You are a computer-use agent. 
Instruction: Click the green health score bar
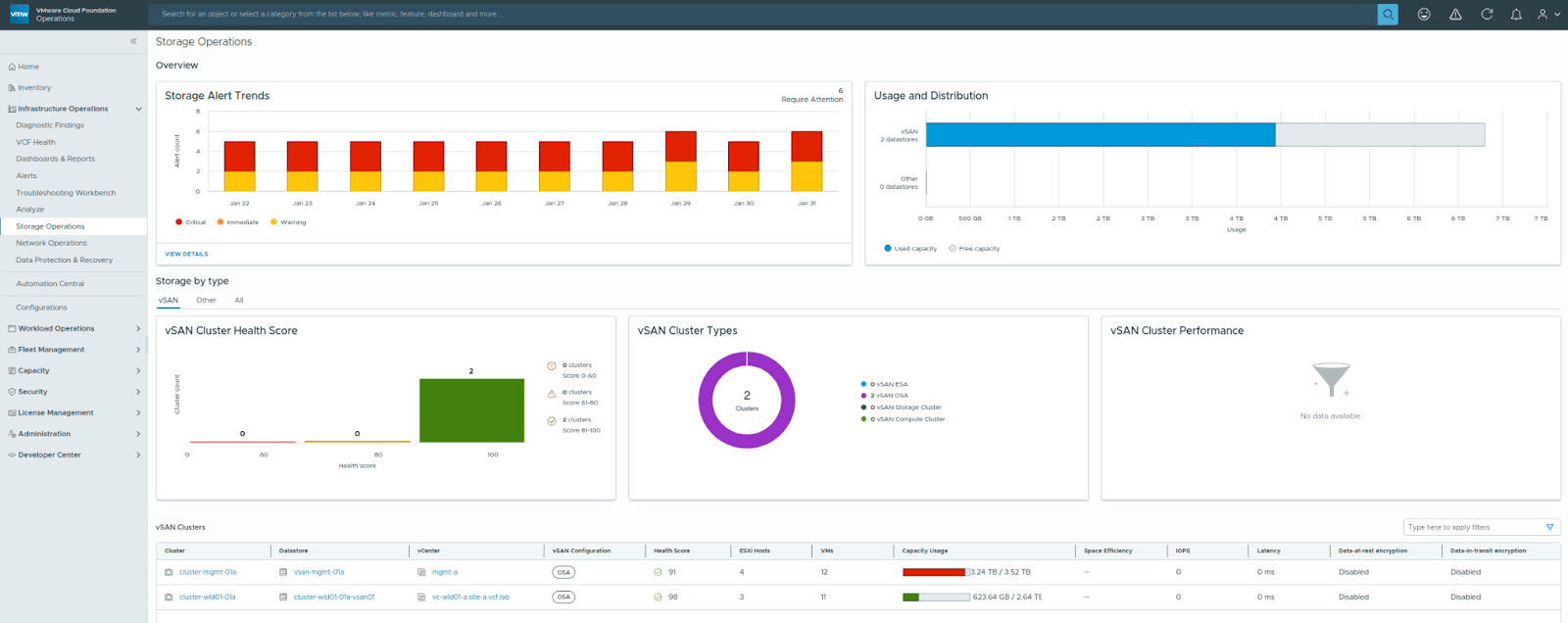coord(471,410)
